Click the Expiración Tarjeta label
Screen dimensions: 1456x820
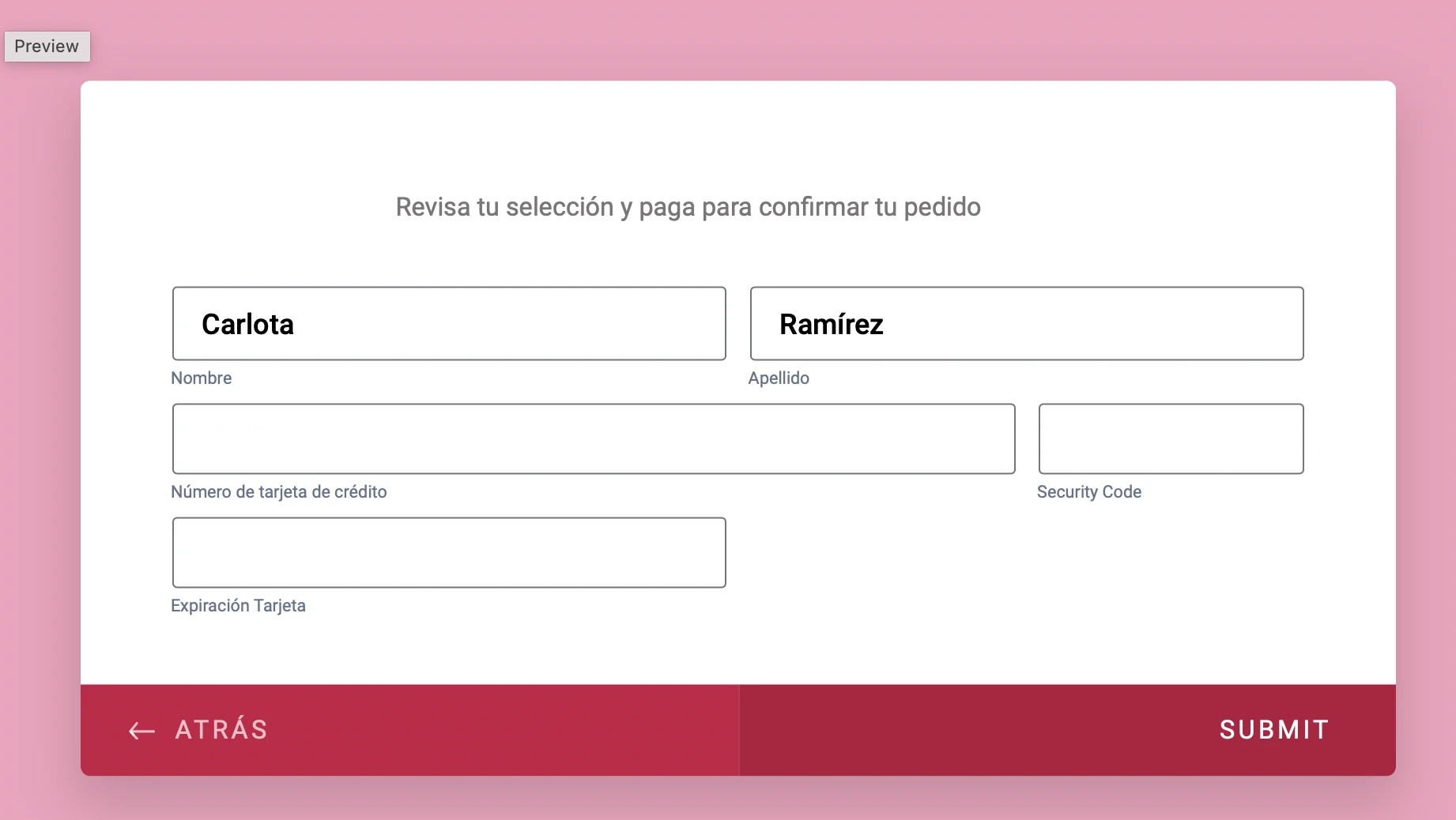pyautogui.click(x=239, y=605)
